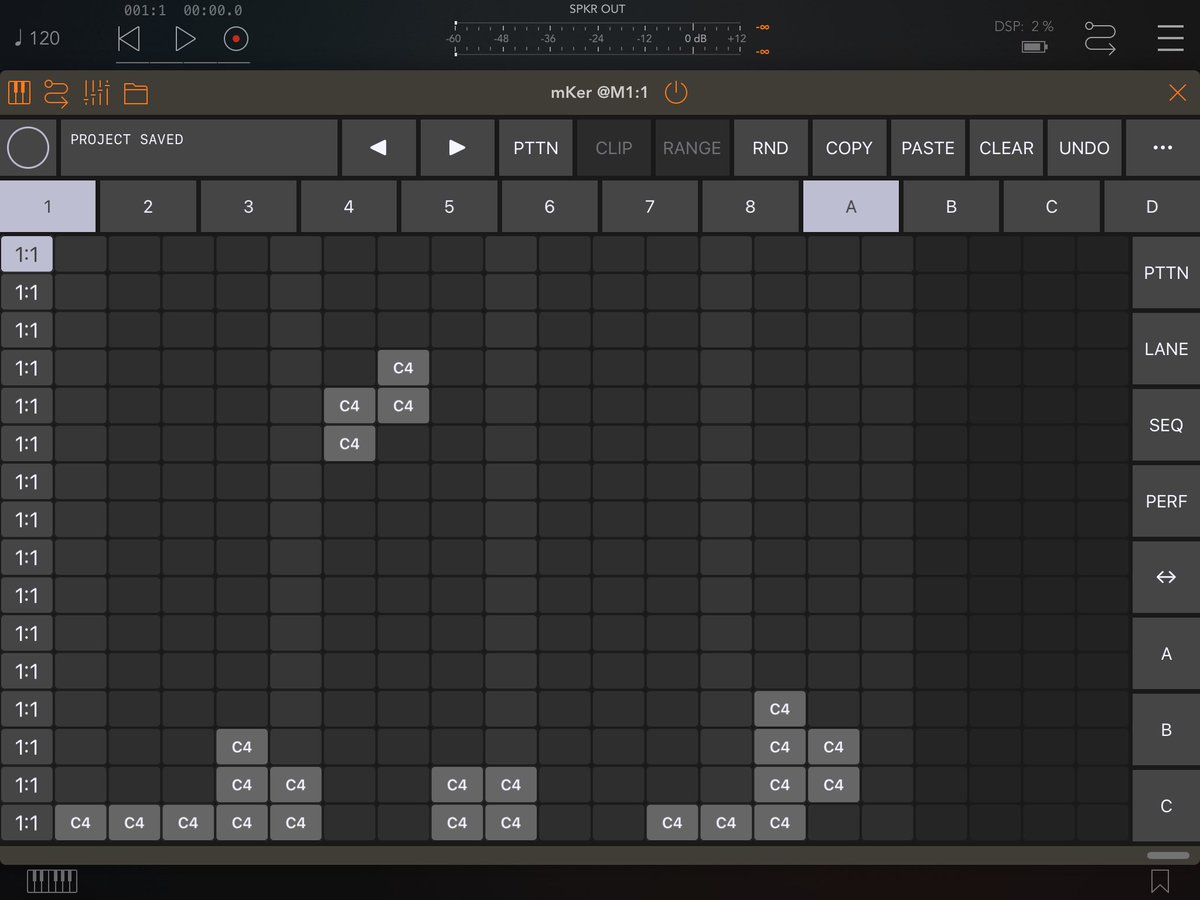
Task: Open the ellipsis options in the sequencer toolbar
Action: click(x=1163, y=147)
